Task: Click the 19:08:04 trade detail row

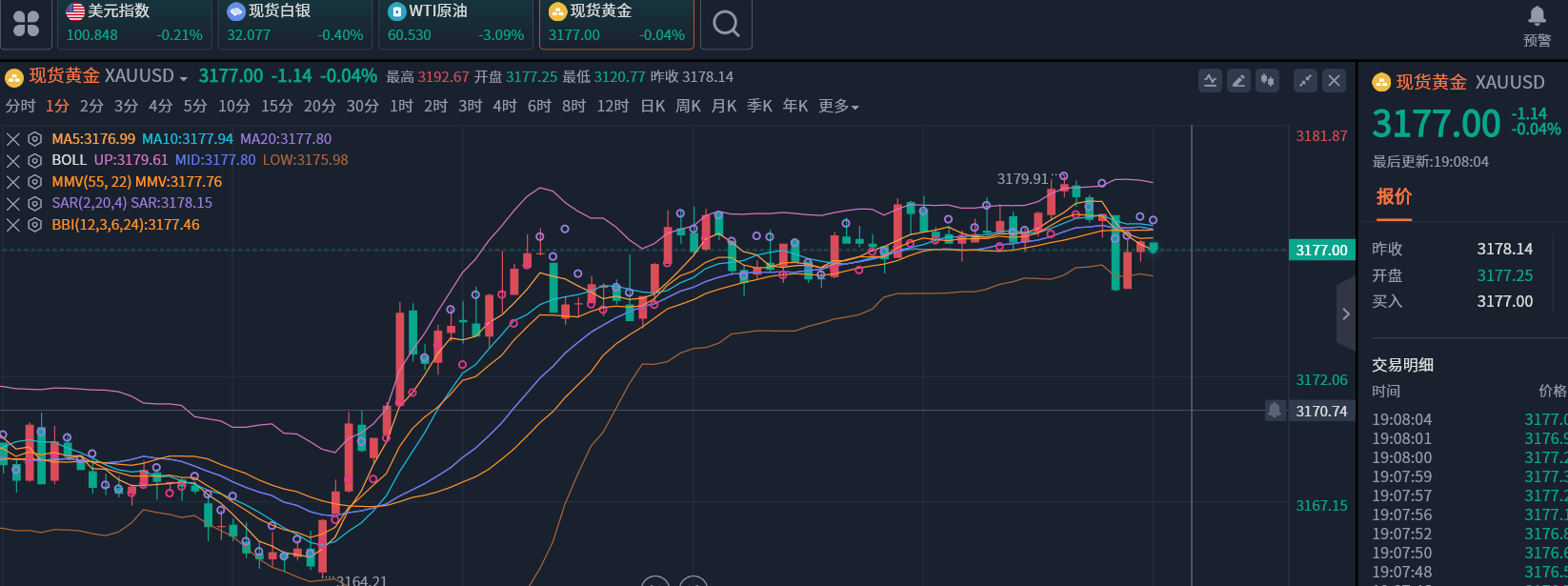Action: 1470,419
